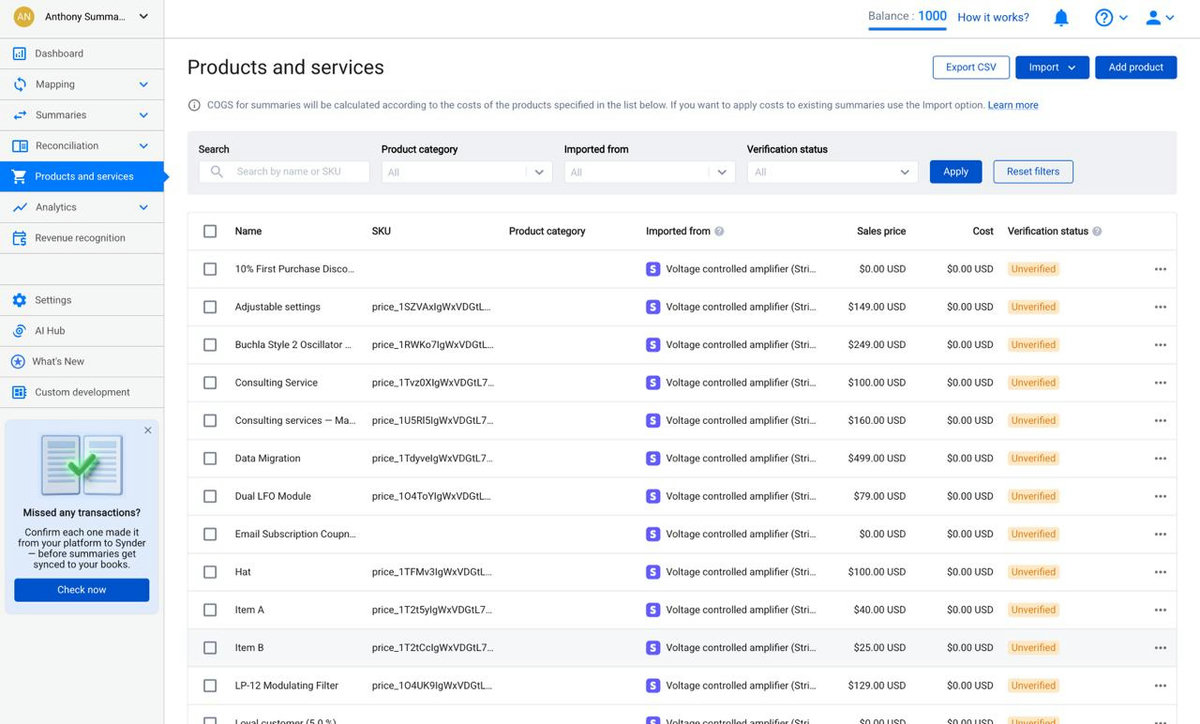This screenshot has width=1200, height=724.
Task: Click the AI Hub sidebar icon
Action: click(x=19, y=331)
